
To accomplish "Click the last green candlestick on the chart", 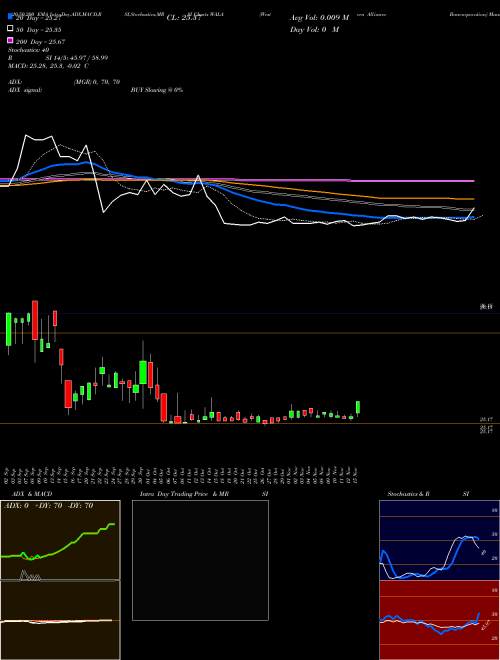I will (358, 407).
